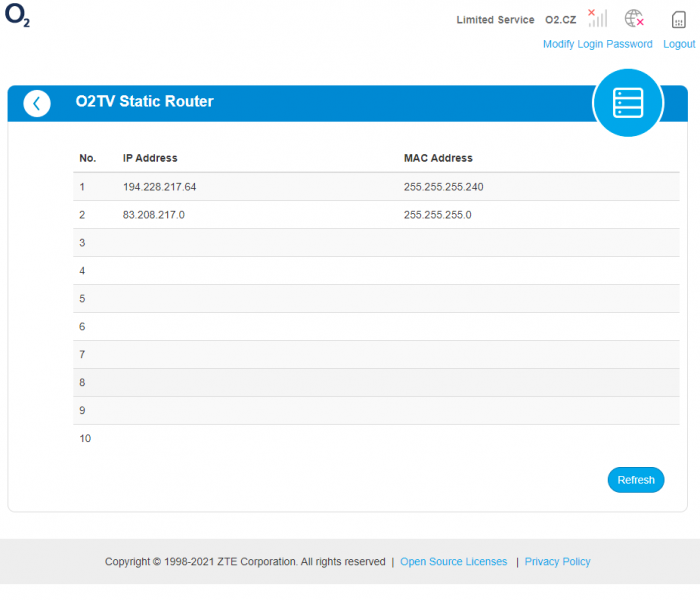Click the No. column header

pyautogui.click(x=88, y=158)
